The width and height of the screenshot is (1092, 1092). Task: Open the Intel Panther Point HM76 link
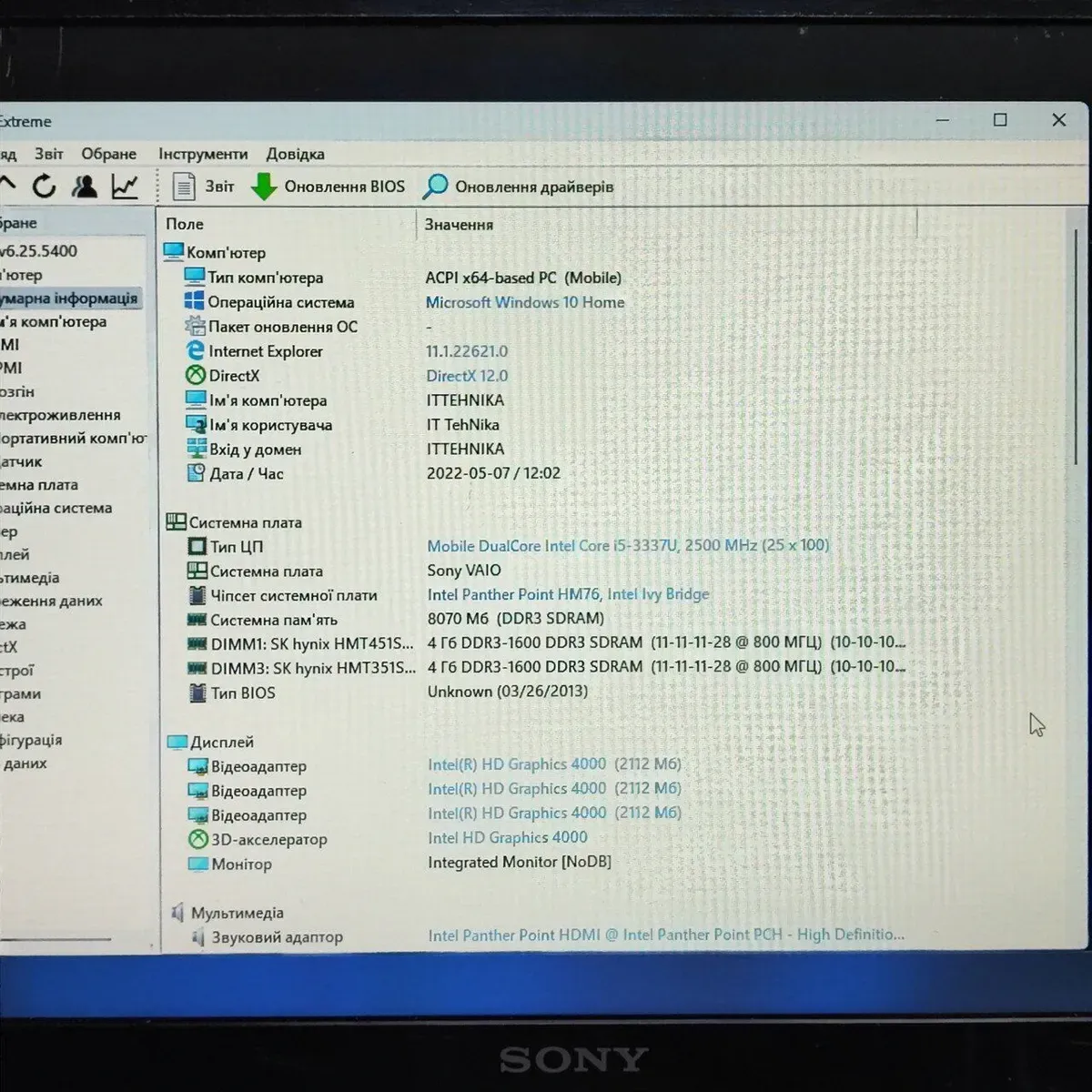[513, 594]
